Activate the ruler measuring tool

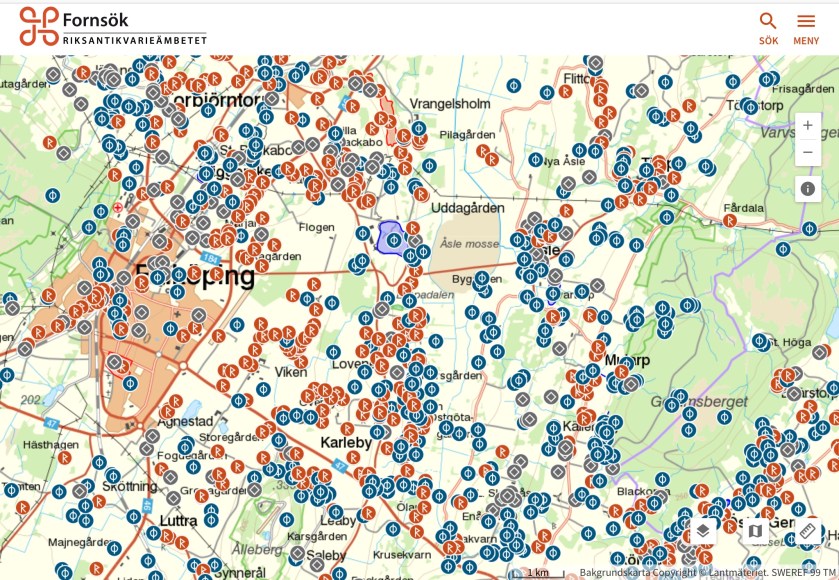click(808, 530)
